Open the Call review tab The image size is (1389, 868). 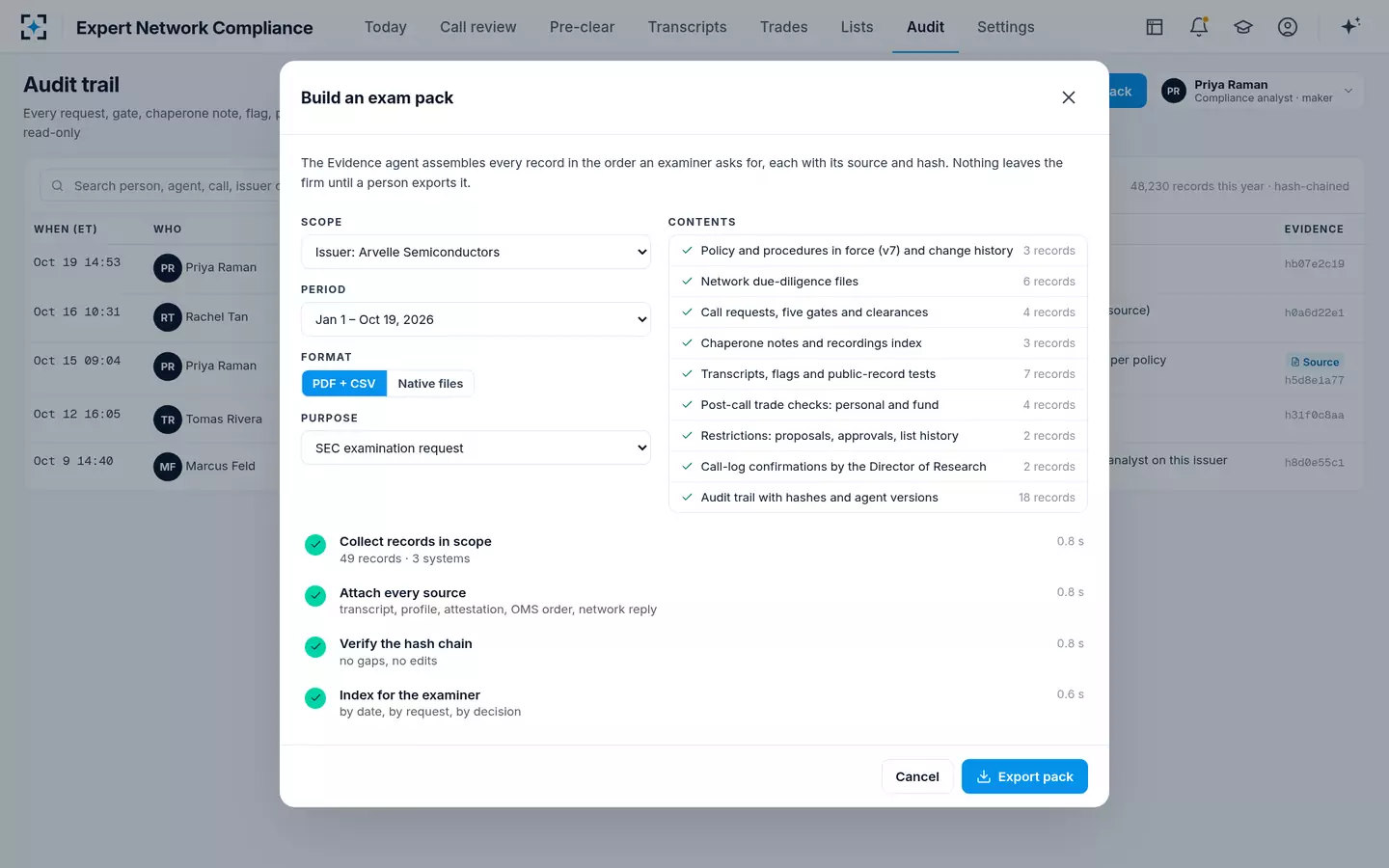point(478,27)
